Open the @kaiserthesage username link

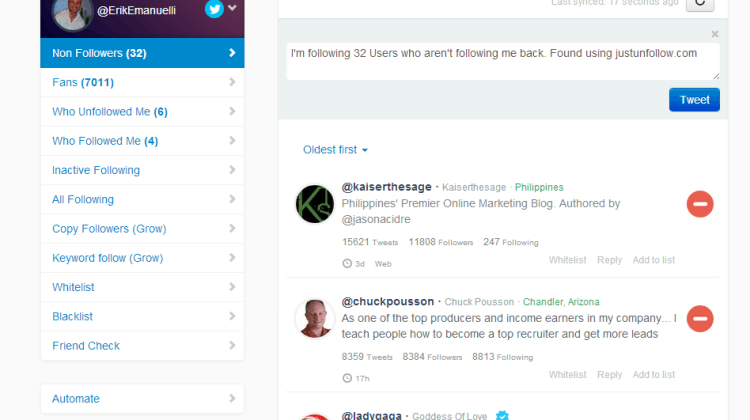tap(386, 187)
